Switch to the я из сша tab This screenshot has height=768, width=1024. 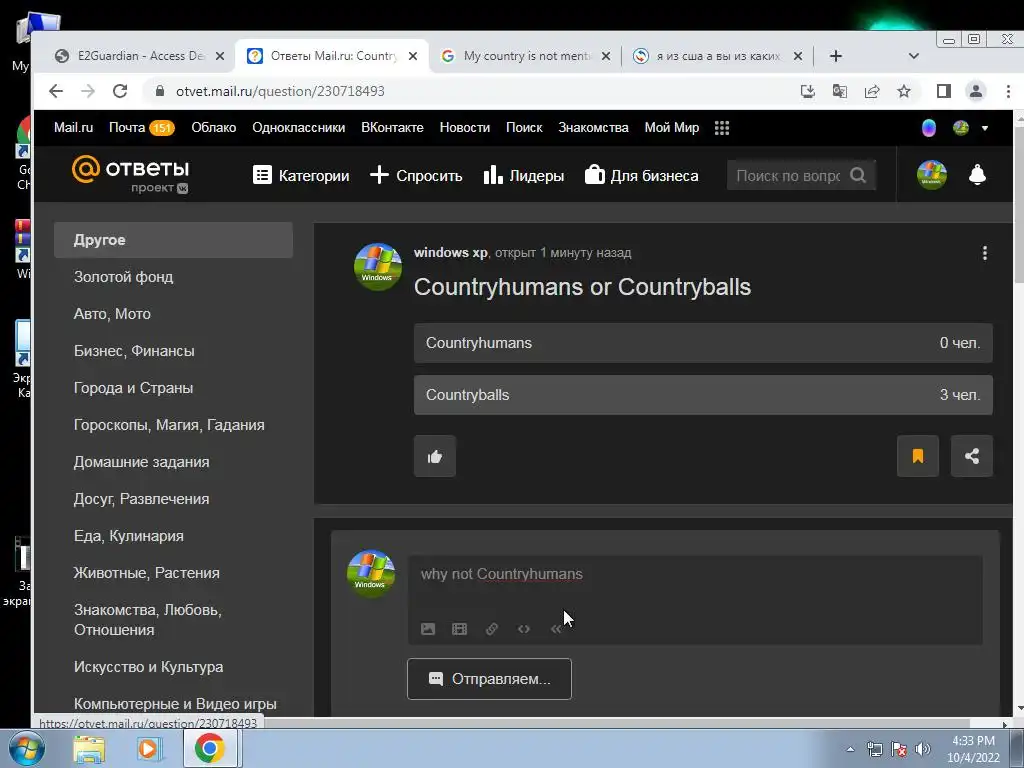tap(717, 56)
